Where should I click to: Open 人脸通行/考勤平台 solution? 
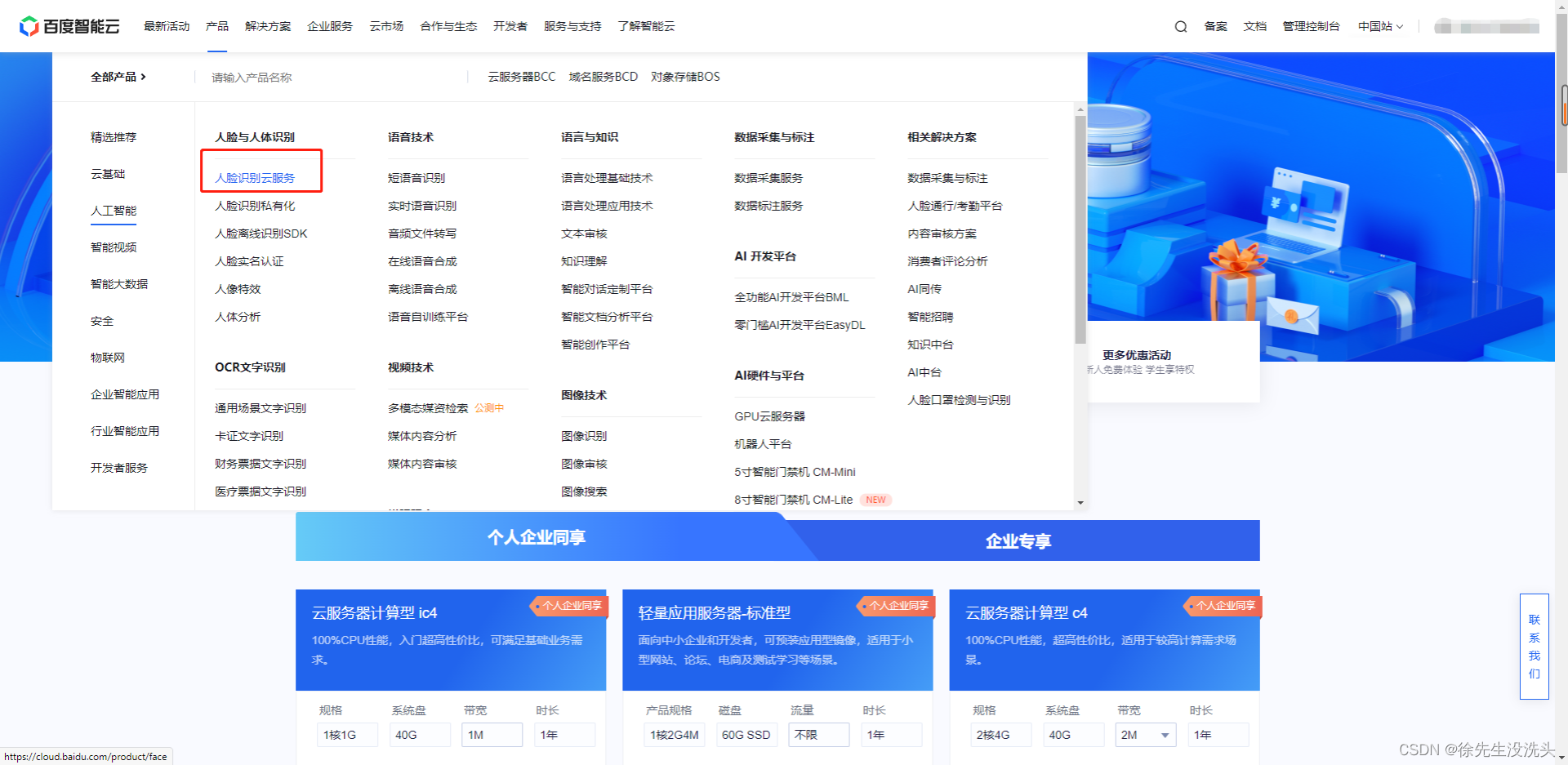point(955,206)
